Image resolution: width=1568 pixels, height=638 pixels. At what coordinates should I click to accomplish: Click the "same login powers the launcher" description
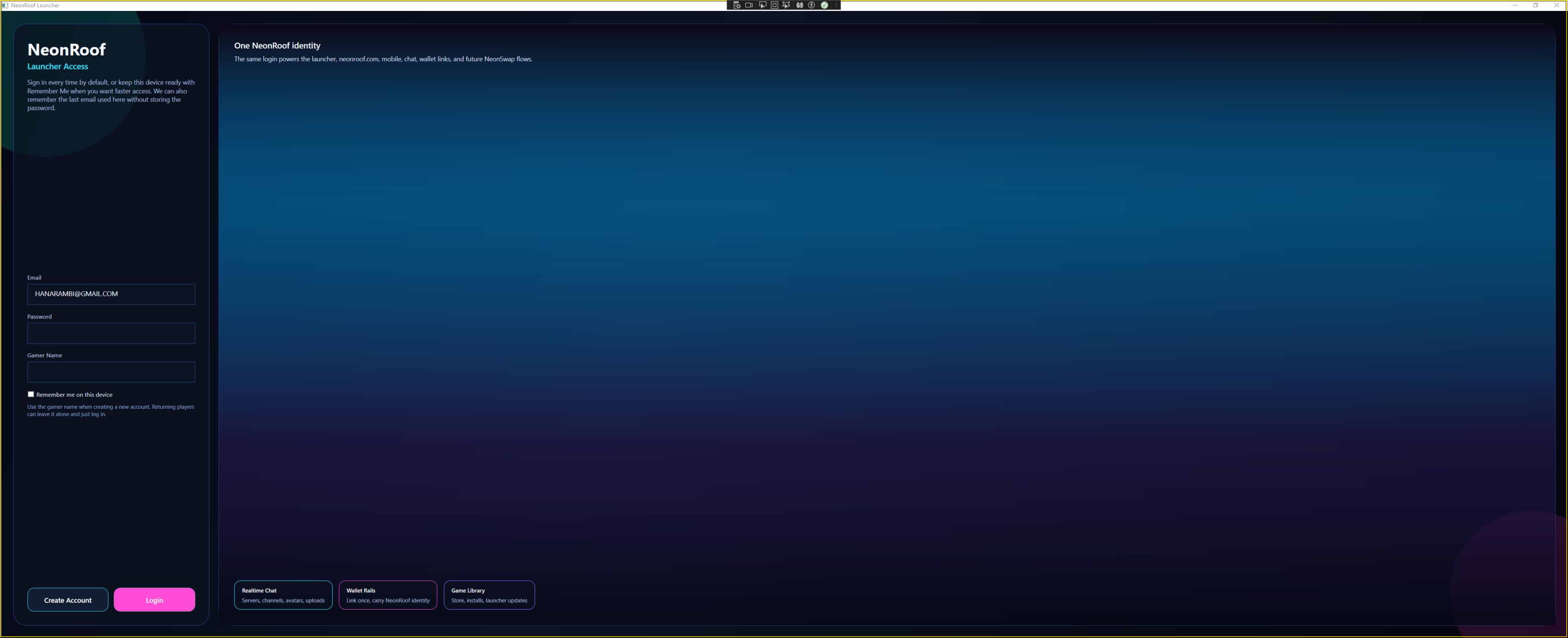[383, 59]
